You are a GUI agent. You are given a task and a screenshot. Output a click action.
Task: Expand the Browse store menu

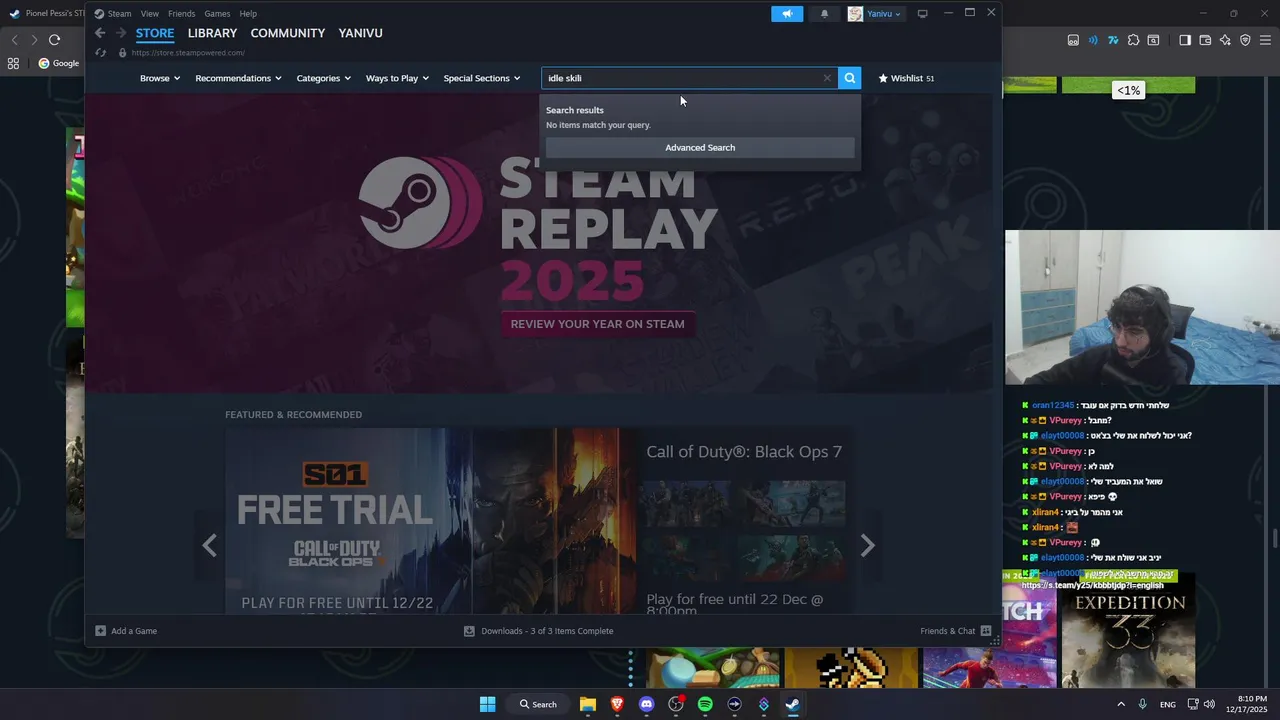coord(160,78)
